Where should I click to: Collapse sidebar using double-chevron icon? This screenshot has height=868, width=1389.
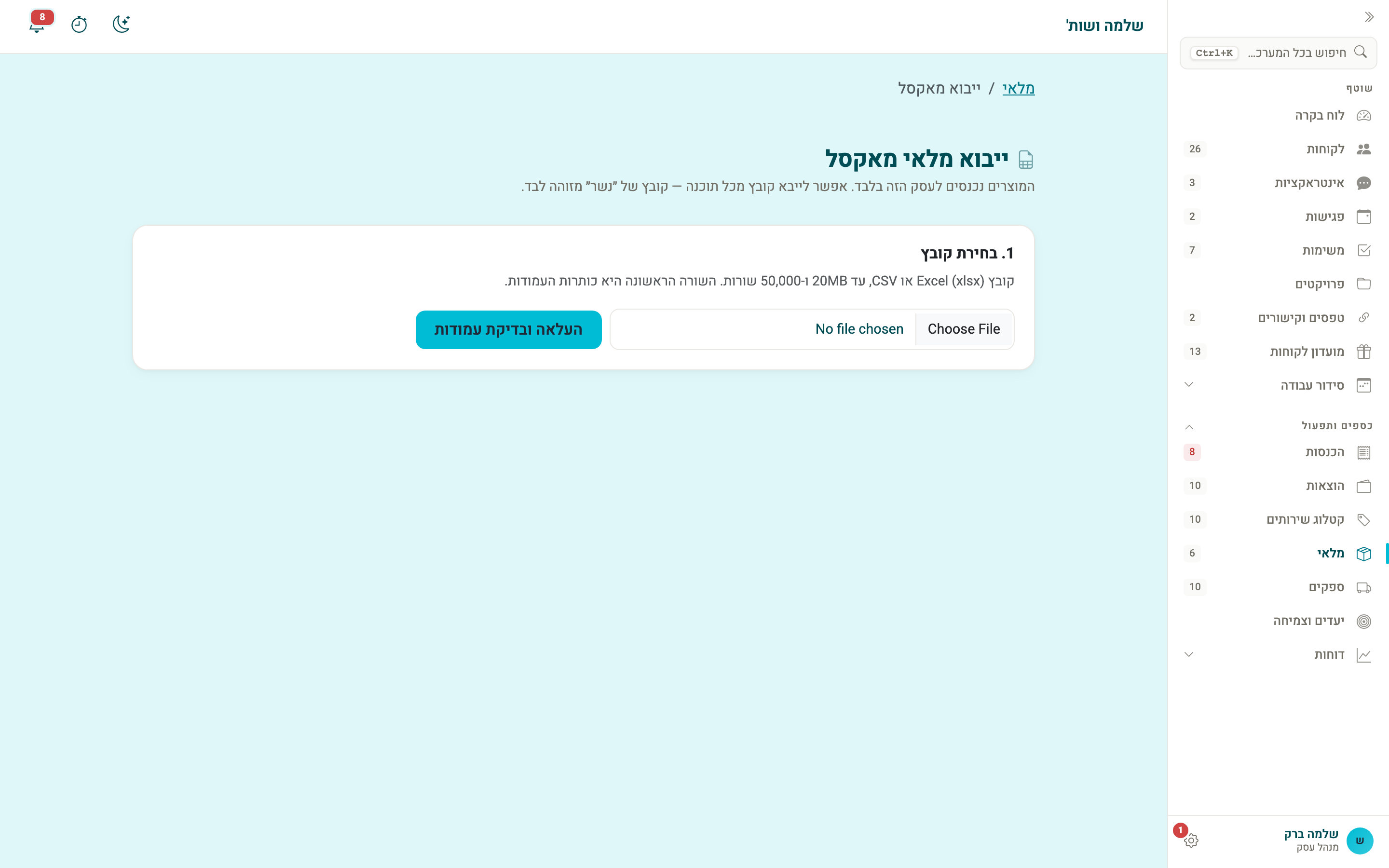pyautogui.click(x=1369, y=17)
